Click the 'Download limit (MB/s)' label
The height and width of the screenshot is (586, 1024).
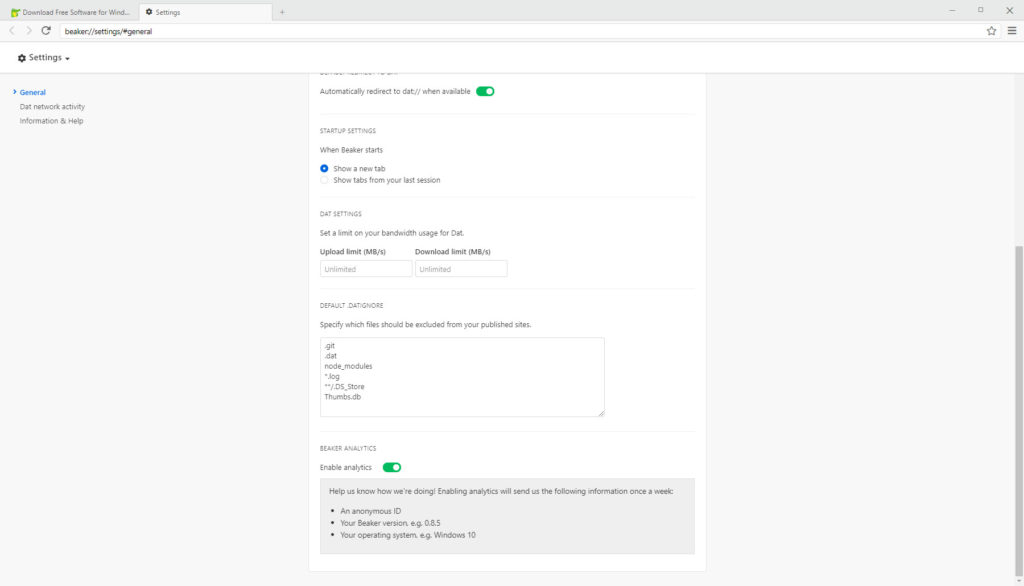tap(453, 252)
